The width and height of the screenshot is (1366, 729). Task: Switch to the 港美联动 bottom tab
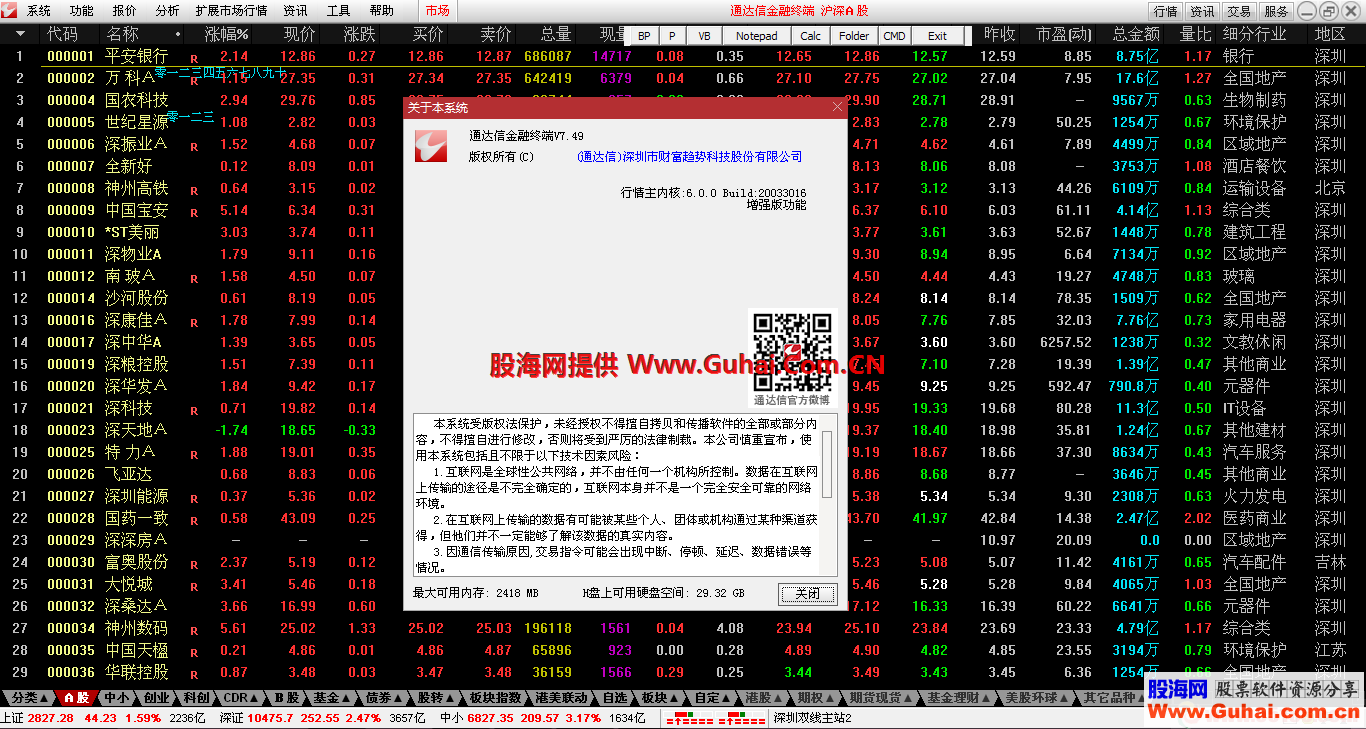point(562,698)
